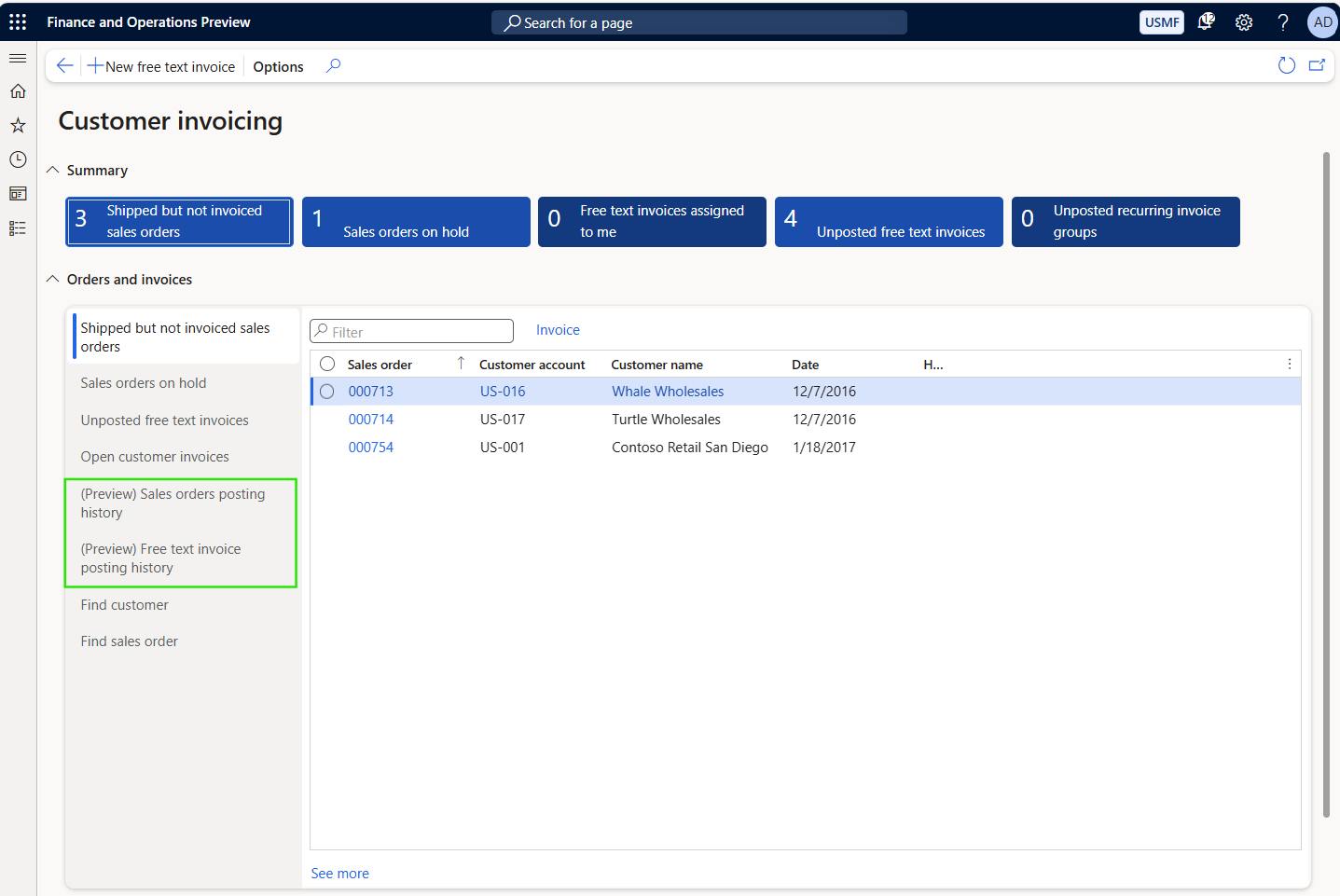1340x896 pixels.
Task: Click the action pane search magnifier icon
Action: 333,65
